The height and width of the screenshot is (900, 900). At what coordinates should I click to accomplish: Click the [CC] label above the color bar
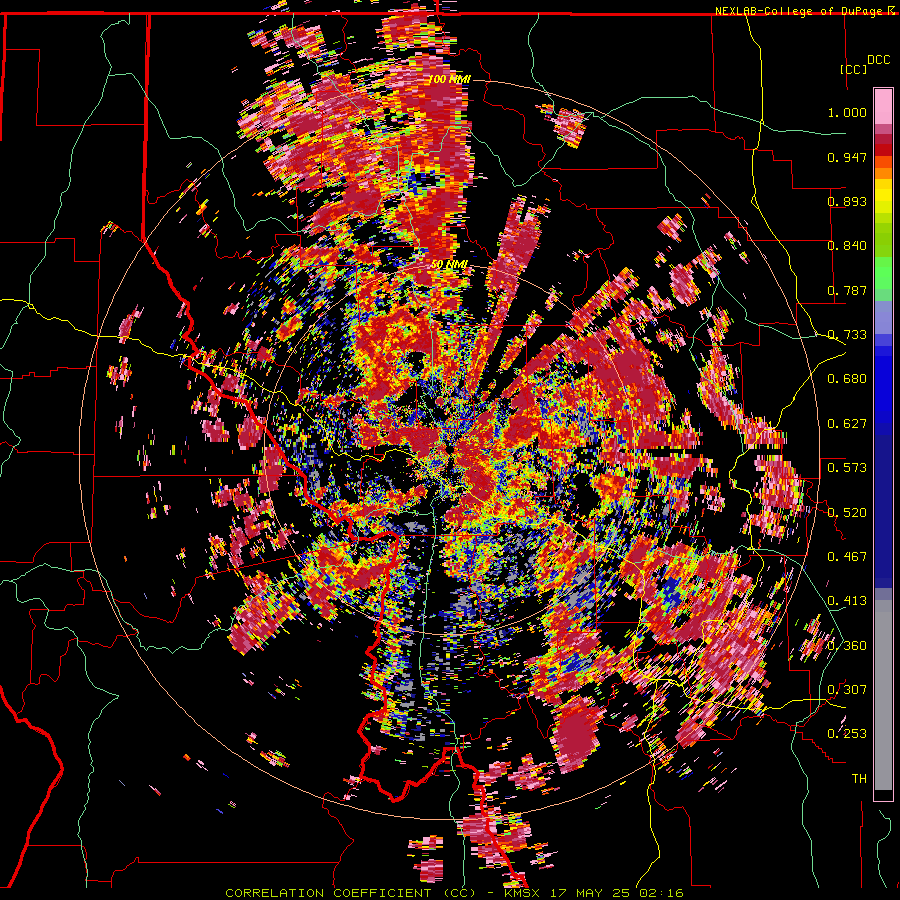pos(854,69)
